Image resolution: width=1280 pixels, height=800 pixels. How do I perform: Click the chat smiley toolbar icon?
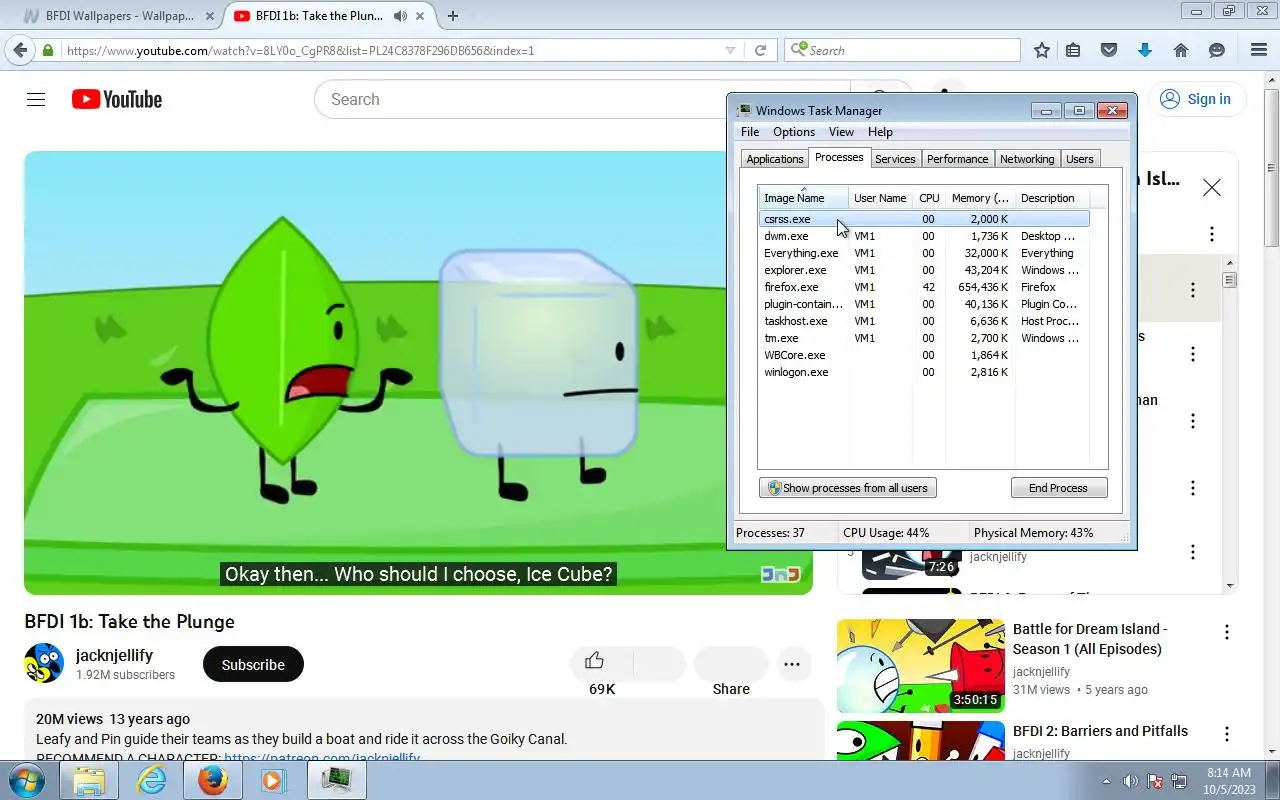coord(1217,50)
